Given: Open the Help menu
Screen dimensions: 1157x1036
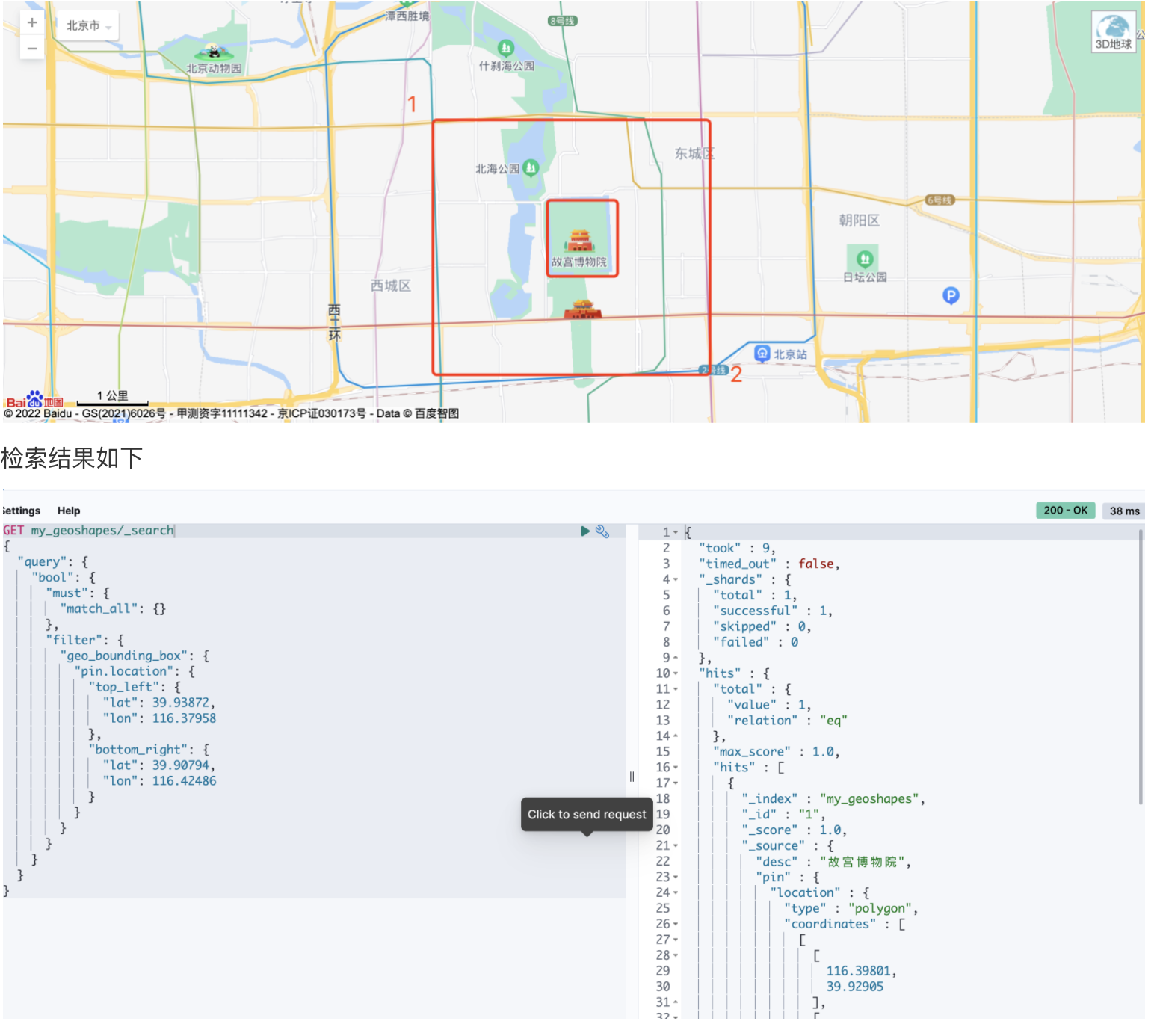Looking at the screenshot, I should (x=68, y=511).
